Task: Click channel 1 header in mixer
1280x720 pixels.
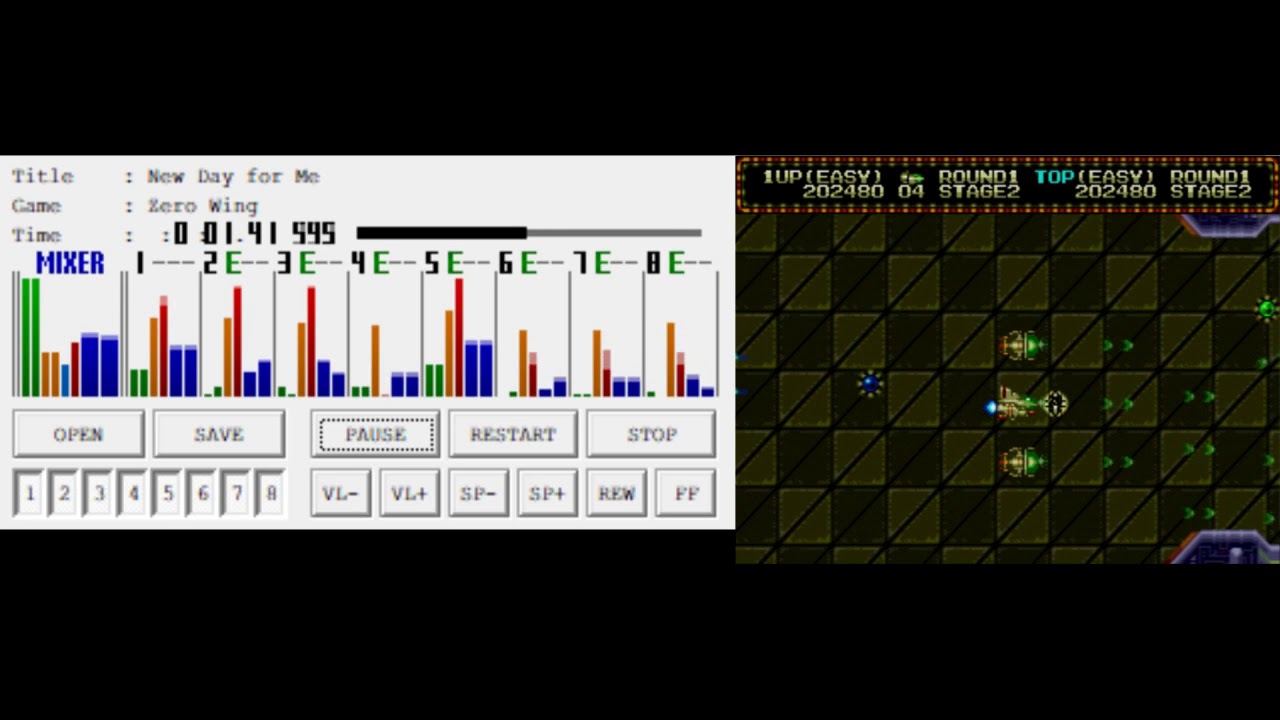Action: pos(166,263)
